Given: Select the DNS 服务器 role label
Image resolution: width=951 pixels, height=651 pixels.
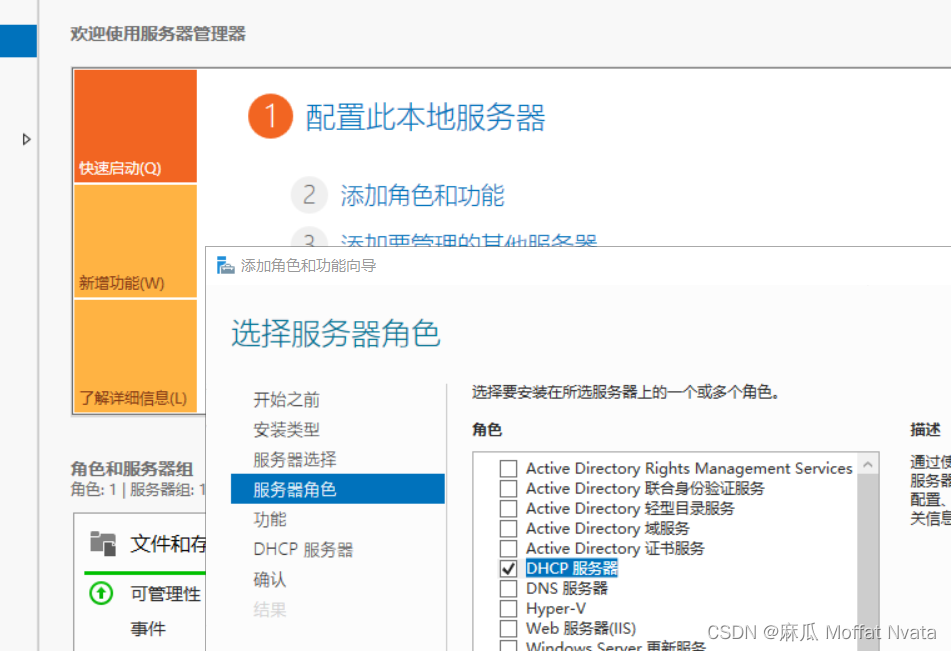Looking at the screenshot, I should 567,589.
